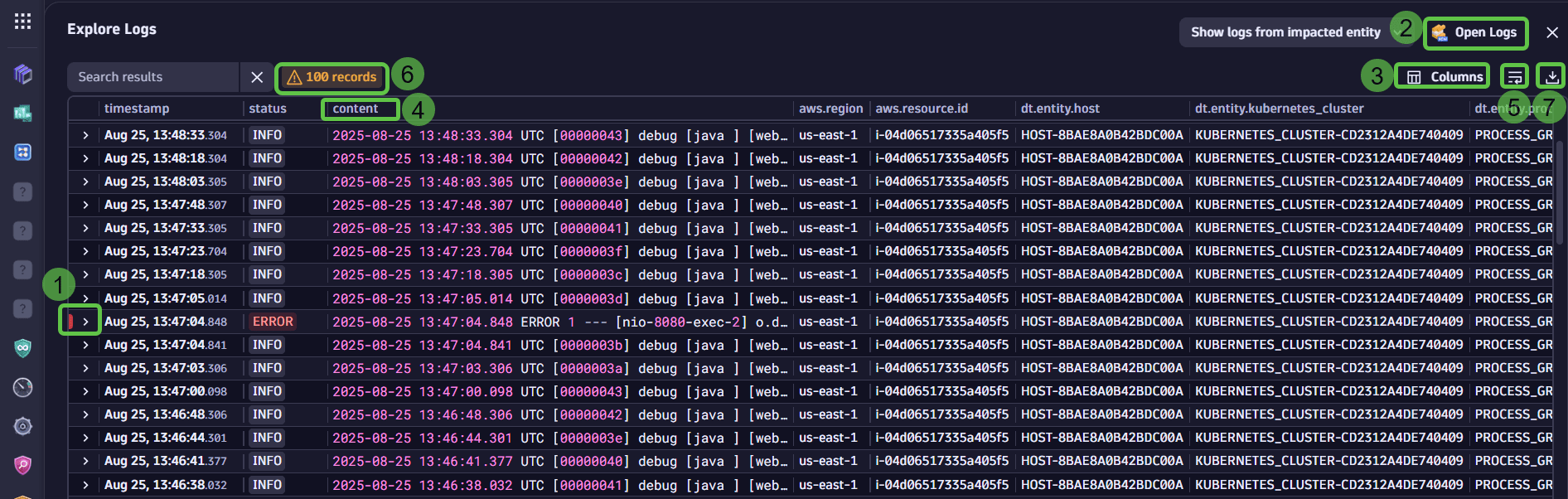Click INFO status in 13:46:48.306 row

tap(268, 414)
